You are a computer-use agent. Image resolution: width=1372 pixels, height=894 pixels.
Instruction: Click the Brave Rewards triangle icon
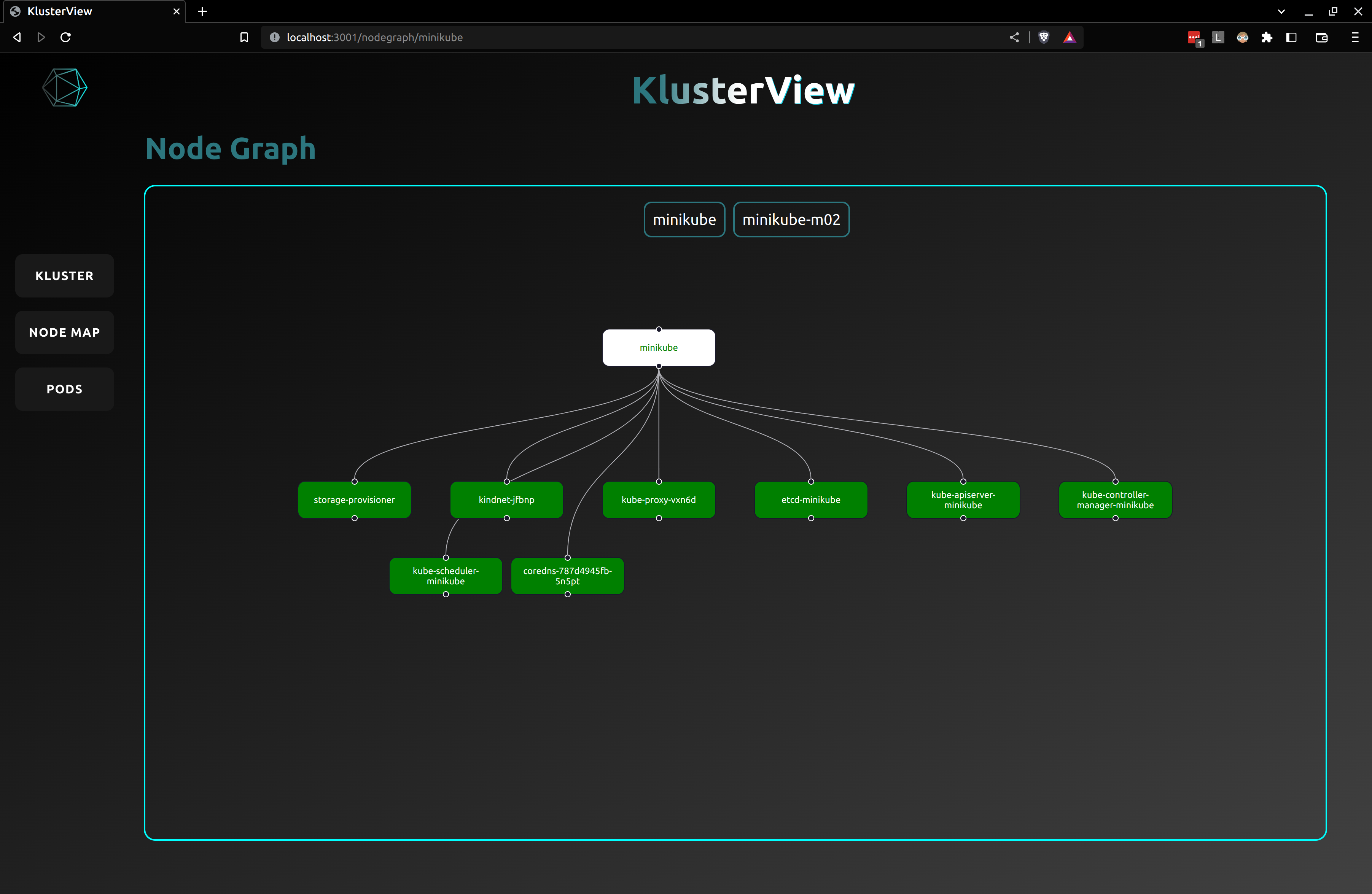1070,37
